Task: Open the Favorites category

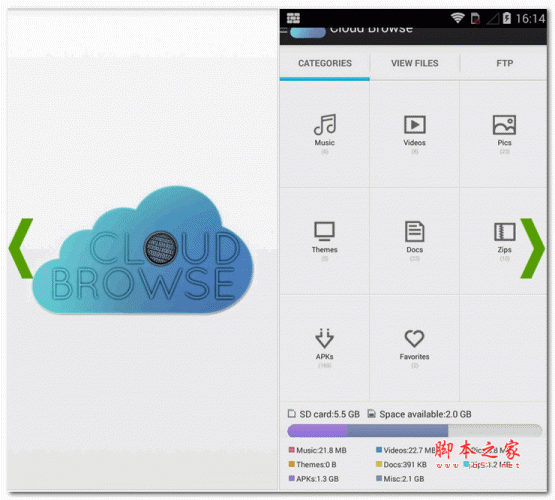Action: pyautogui.click(x=414, y=348)
